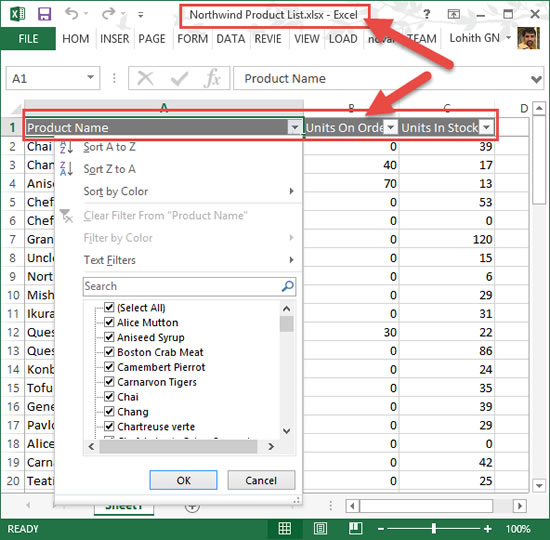Click the Insert Function fx icon
The width and height of the screenshot is (550, 540).
click(213, 78)
